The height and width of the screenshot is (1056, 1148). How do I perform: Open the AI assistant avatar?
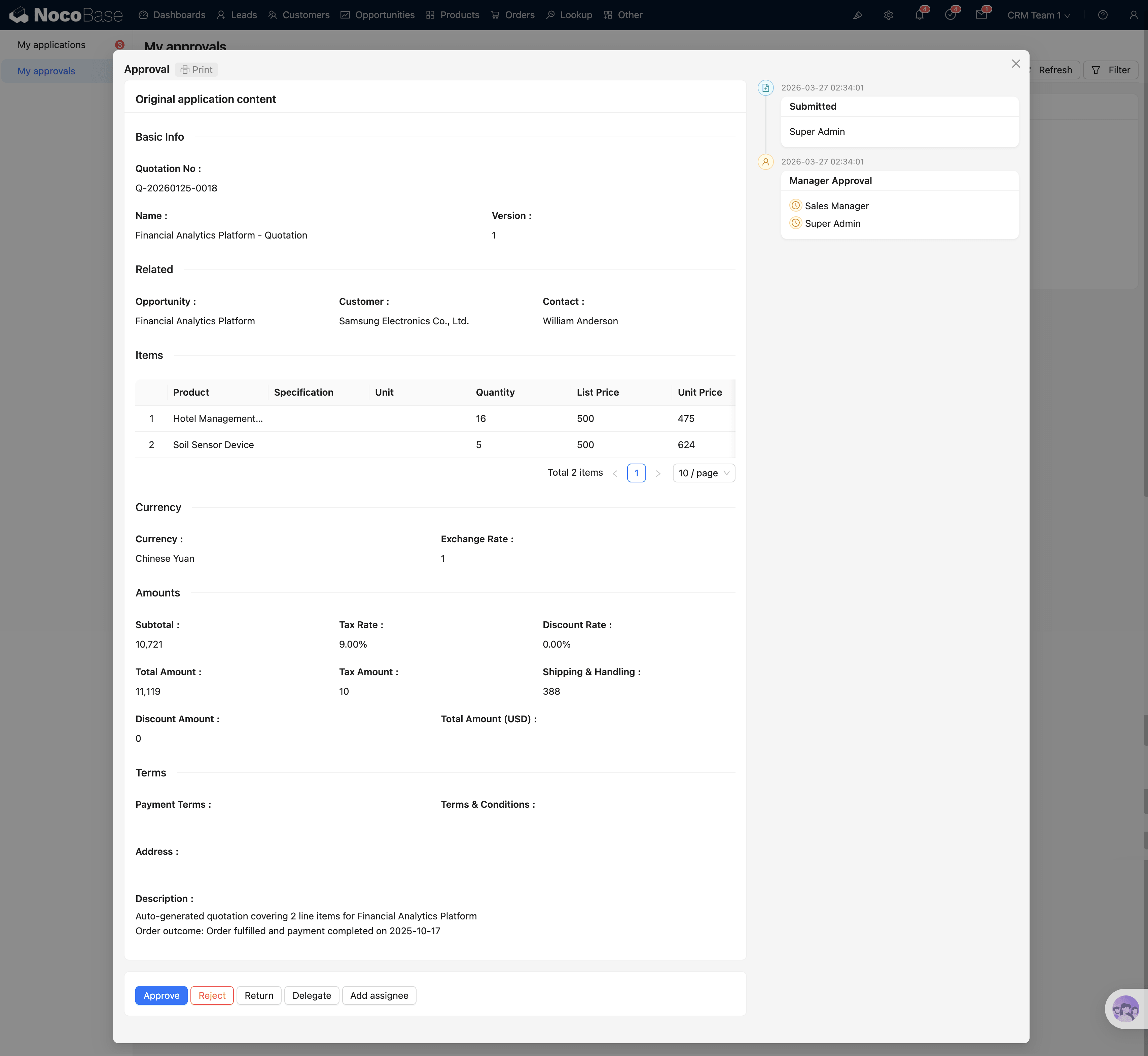click(x=1125, y=1009)
